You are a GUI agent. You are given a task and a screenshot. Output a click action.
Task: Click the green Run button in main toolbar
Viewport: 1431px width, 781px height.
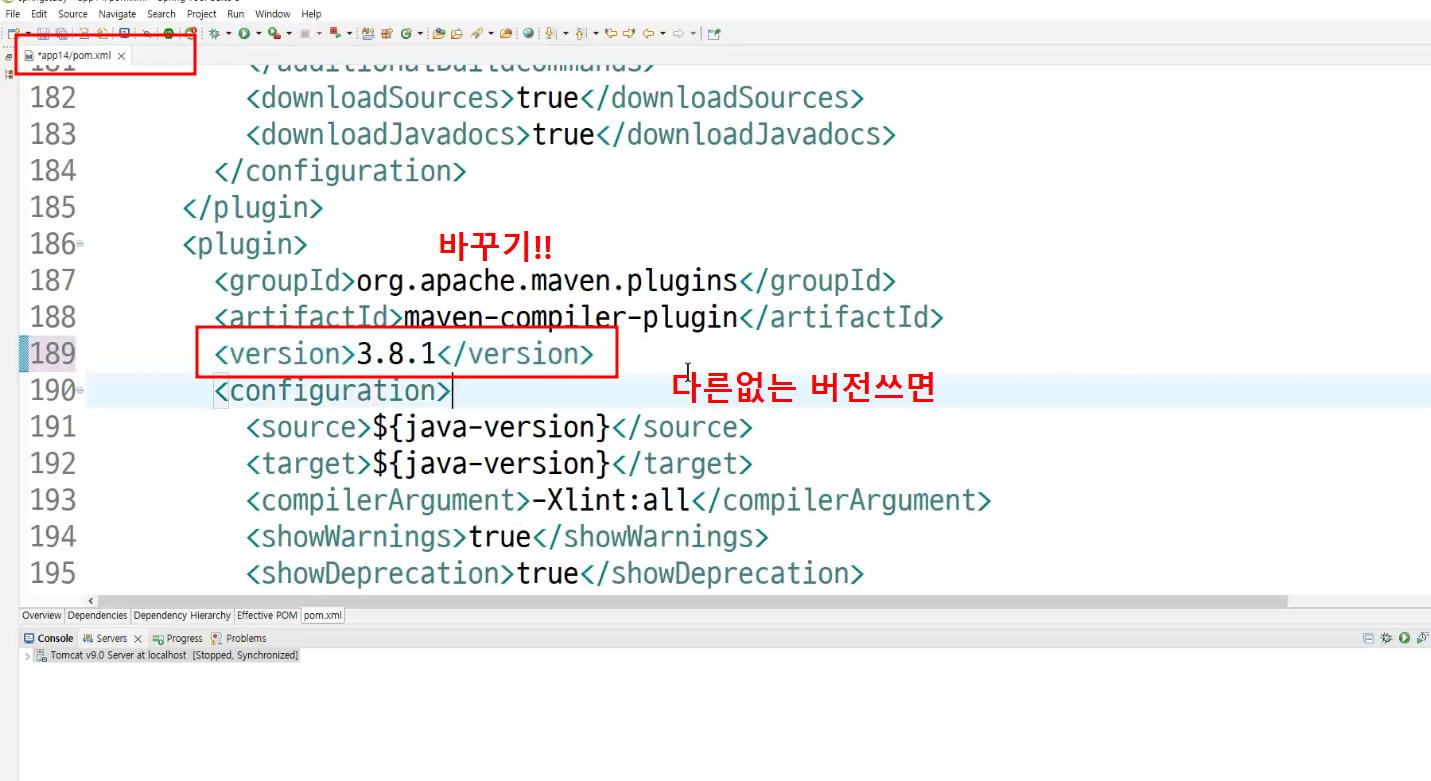point(244,33)
